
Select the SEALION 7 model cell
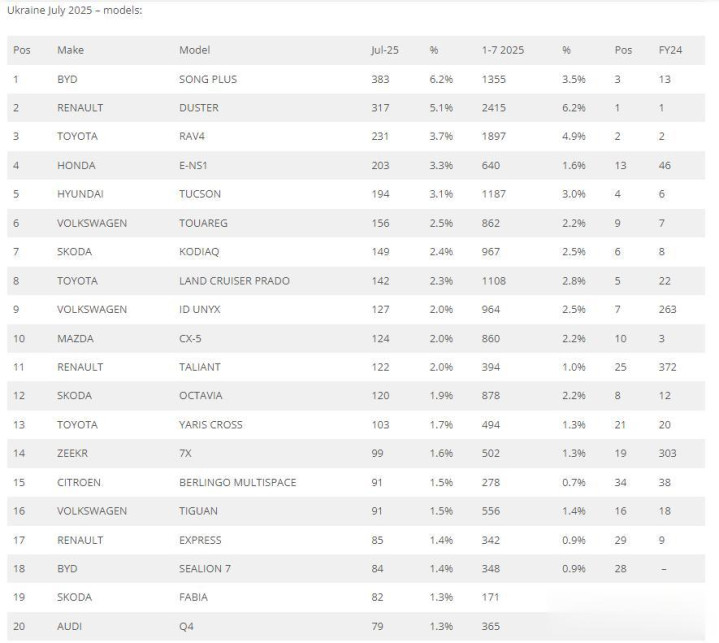pos(205,569)
